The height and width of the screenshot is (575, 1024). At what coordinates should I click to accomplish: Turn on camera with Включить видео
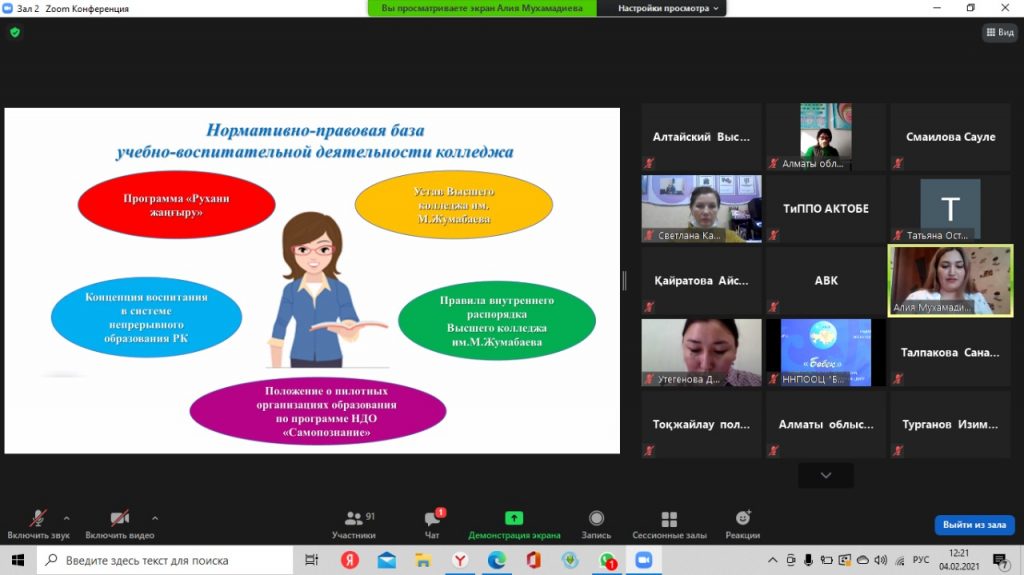[119, 520]
